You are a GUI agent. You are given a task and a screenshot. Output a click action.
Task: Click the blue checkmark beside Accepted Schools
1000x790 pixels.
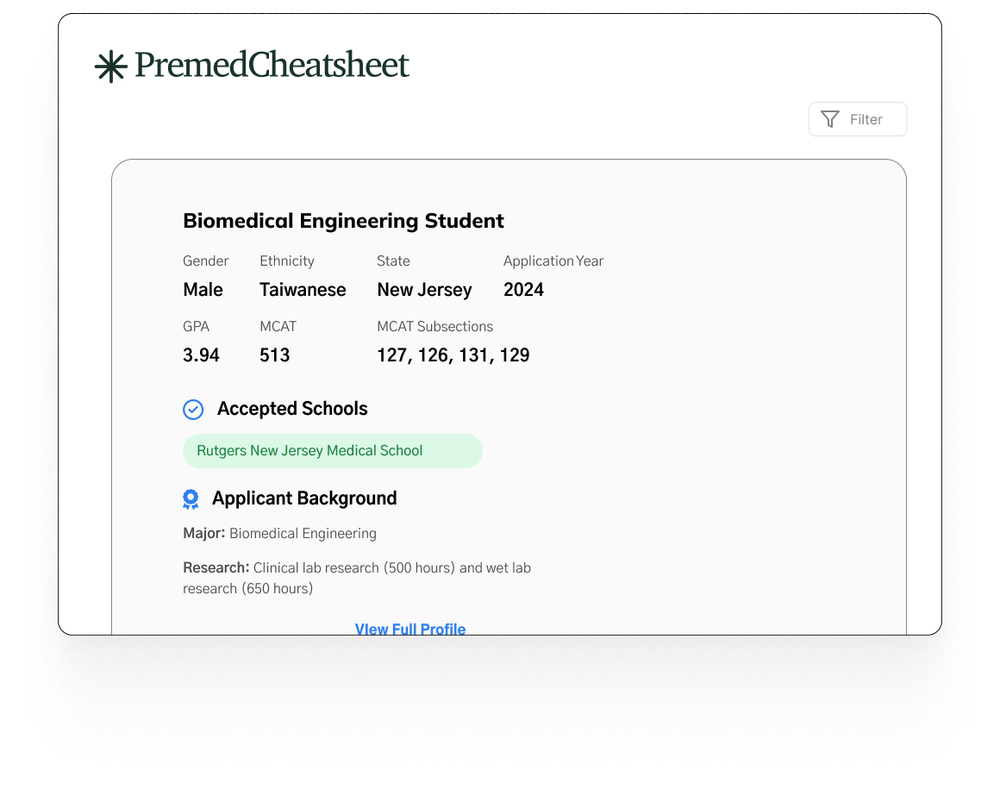[x=193, y=409]
